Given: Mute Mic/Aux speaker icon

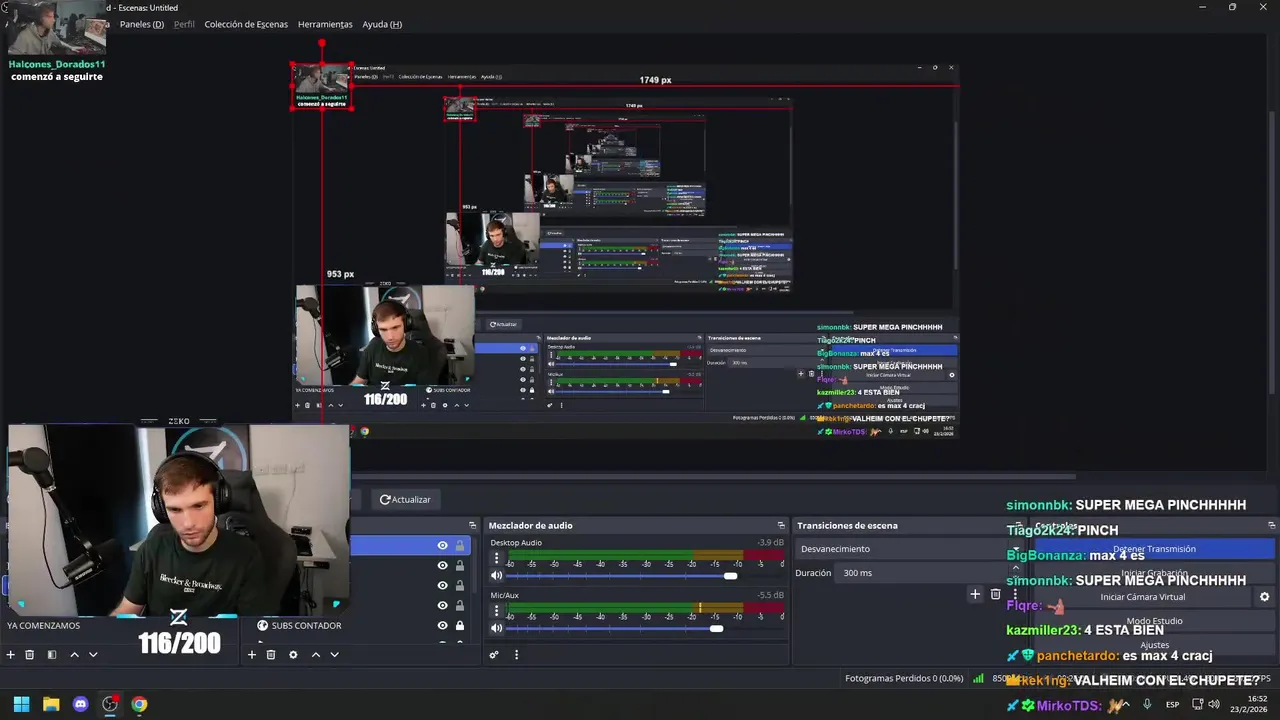Looking at the screenshot, I should (496, 628).
